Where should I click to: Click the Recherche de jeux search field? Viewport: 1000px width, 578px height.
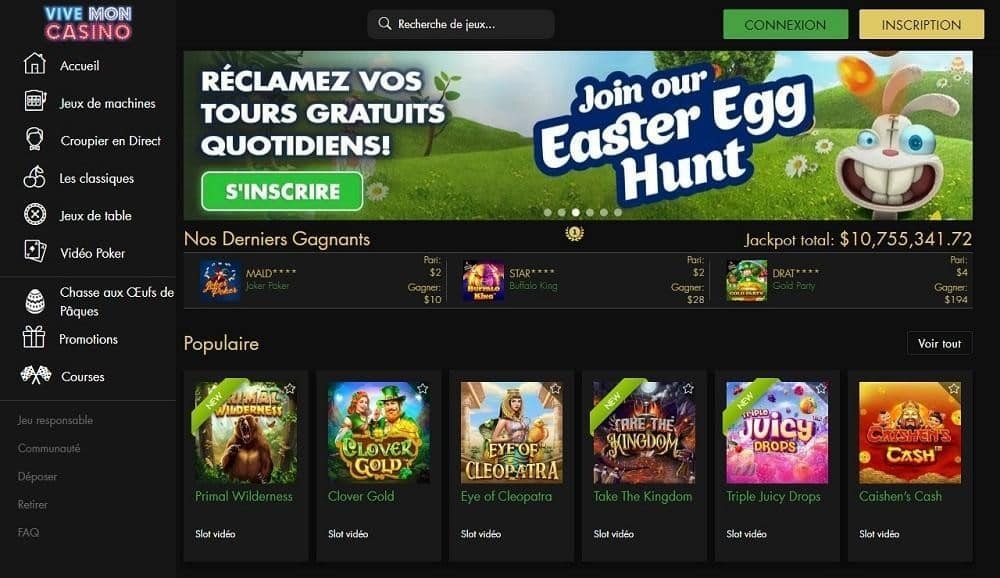pos(460,24)
